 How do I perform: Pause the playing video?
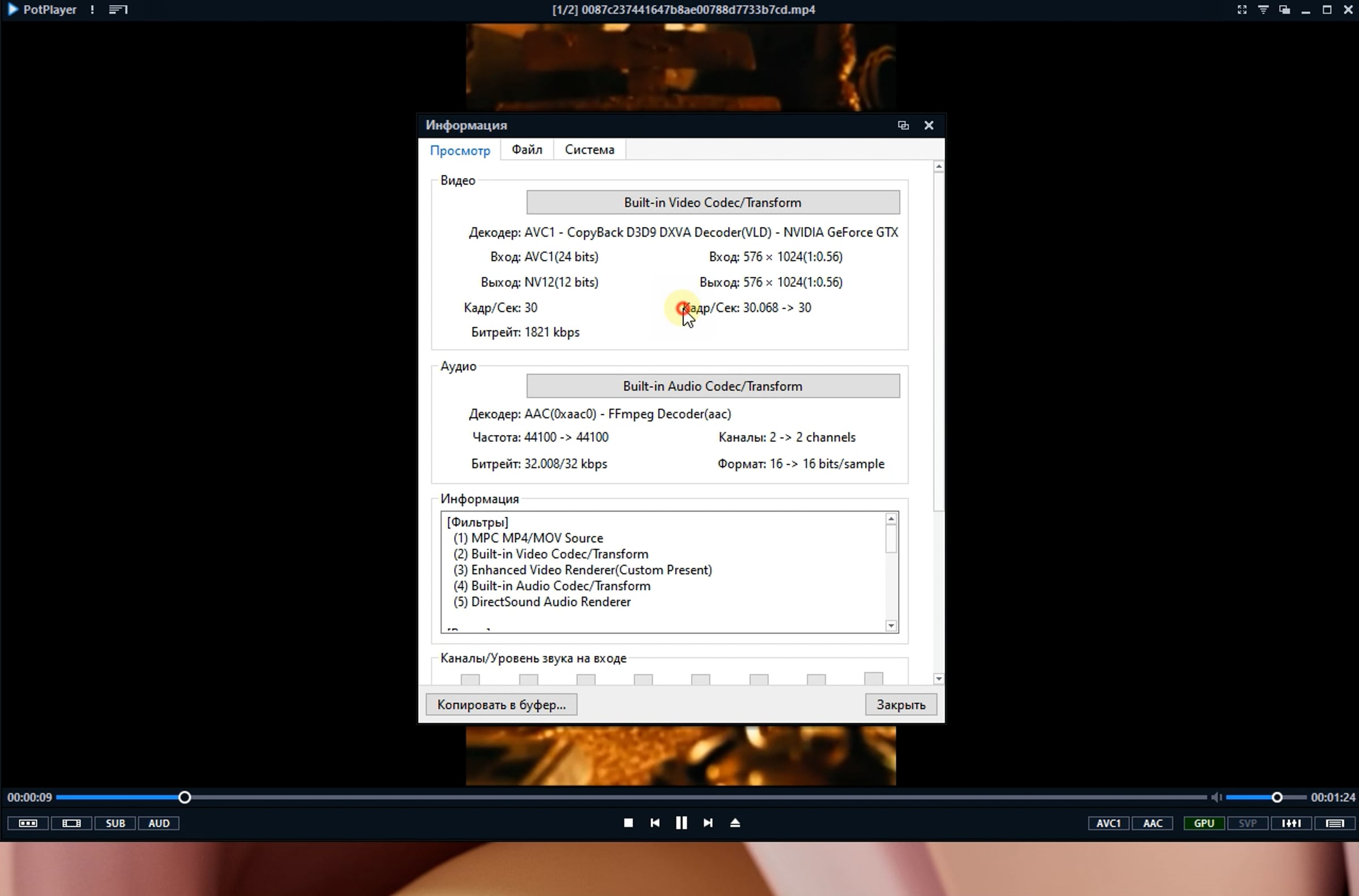tap(681, 823)
